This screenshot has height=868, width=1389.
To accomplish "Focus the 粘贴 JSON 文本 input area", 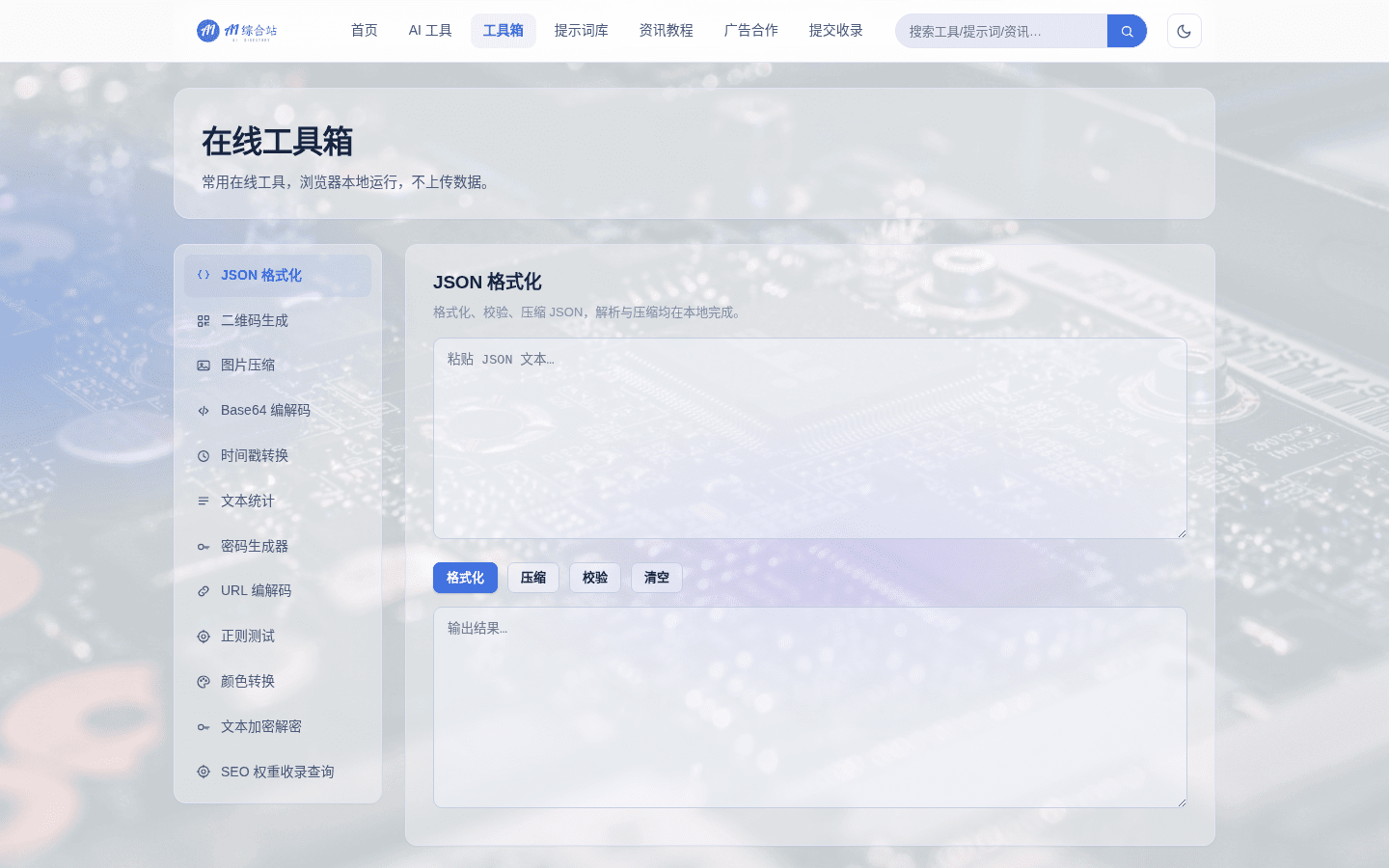I will pyautogui.click(x=810, y=438).
